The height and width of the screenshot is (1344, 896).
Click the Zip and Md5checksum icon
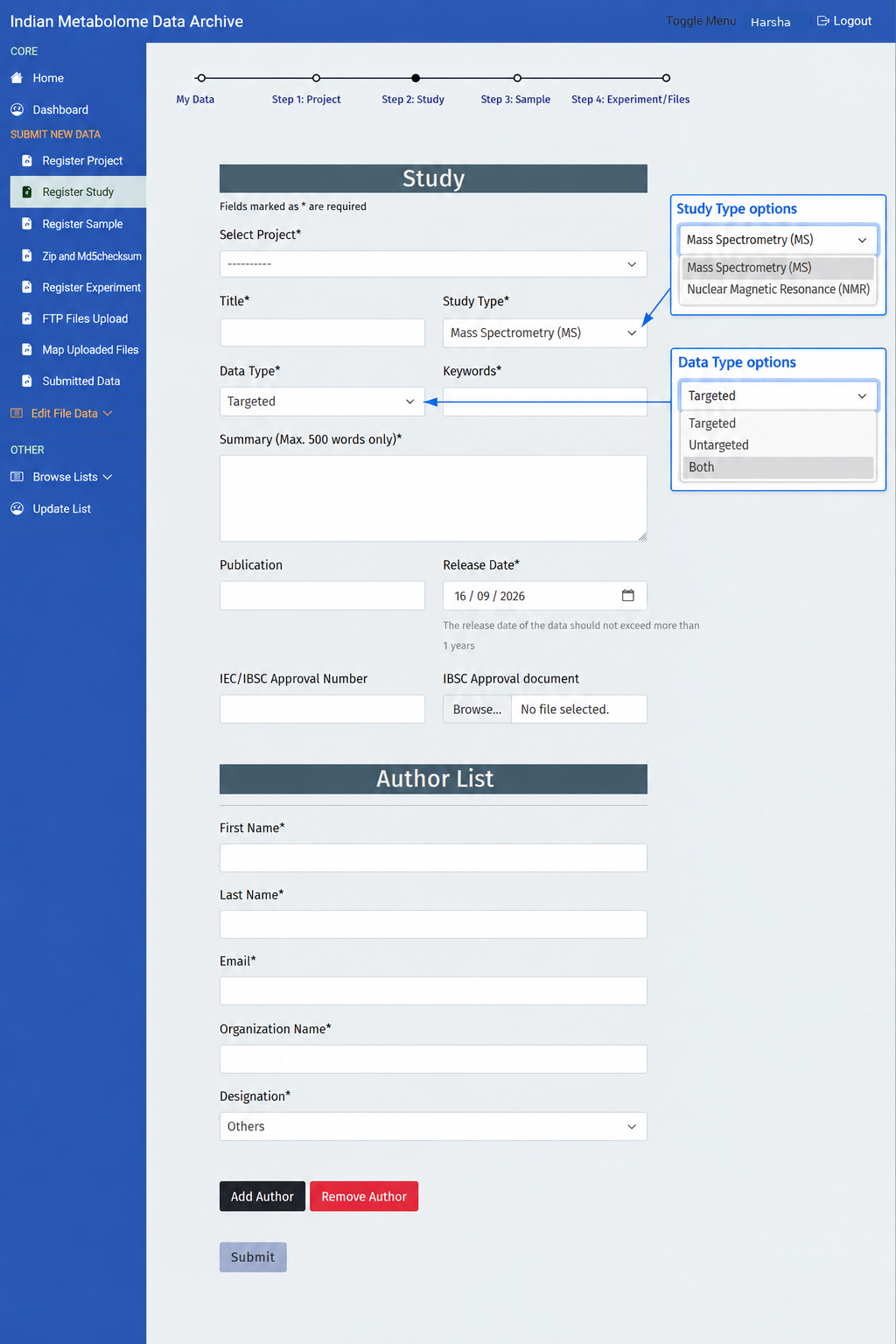tap(27, 256)
